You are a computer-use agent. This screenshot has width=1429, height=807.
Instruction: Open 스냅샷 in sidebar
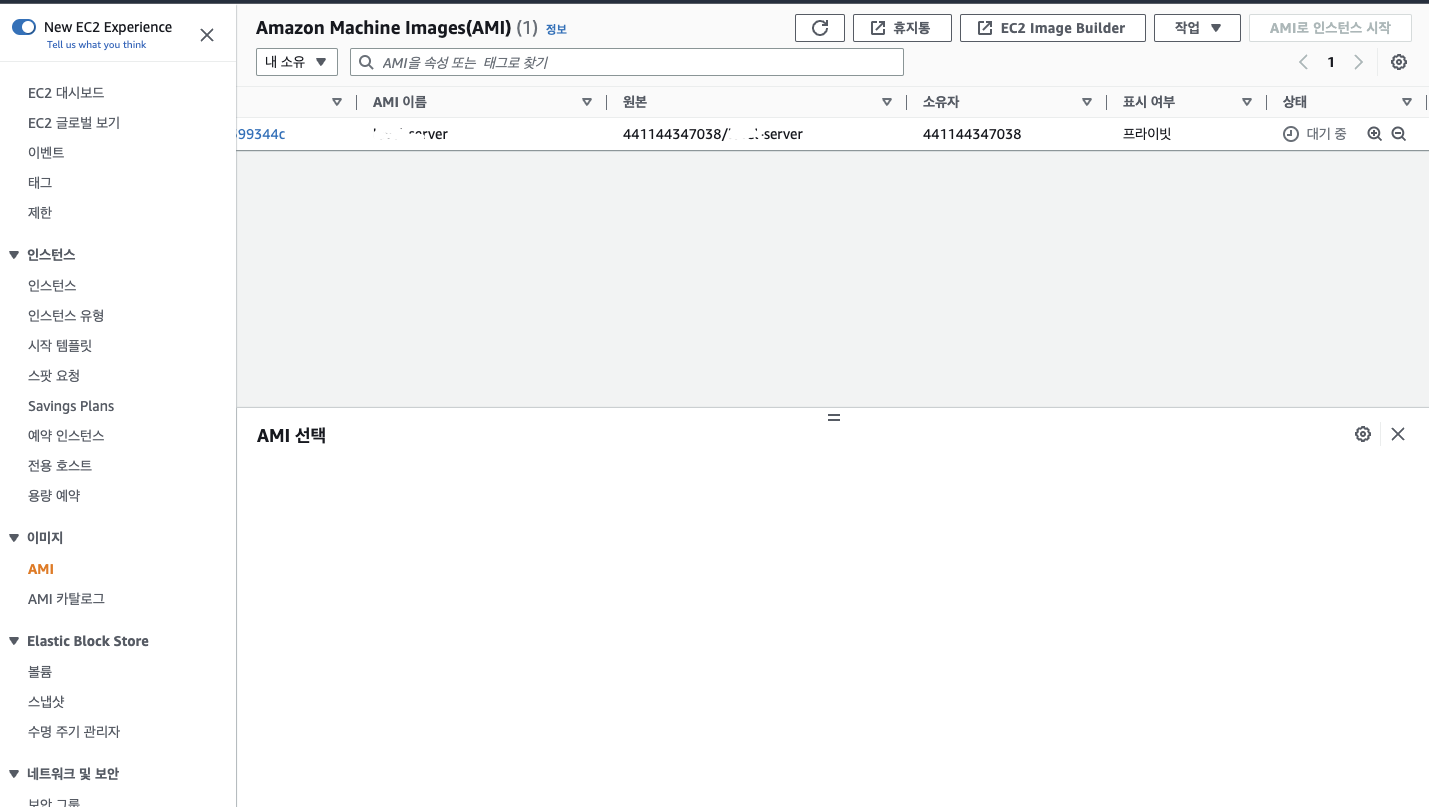point(46,702)
